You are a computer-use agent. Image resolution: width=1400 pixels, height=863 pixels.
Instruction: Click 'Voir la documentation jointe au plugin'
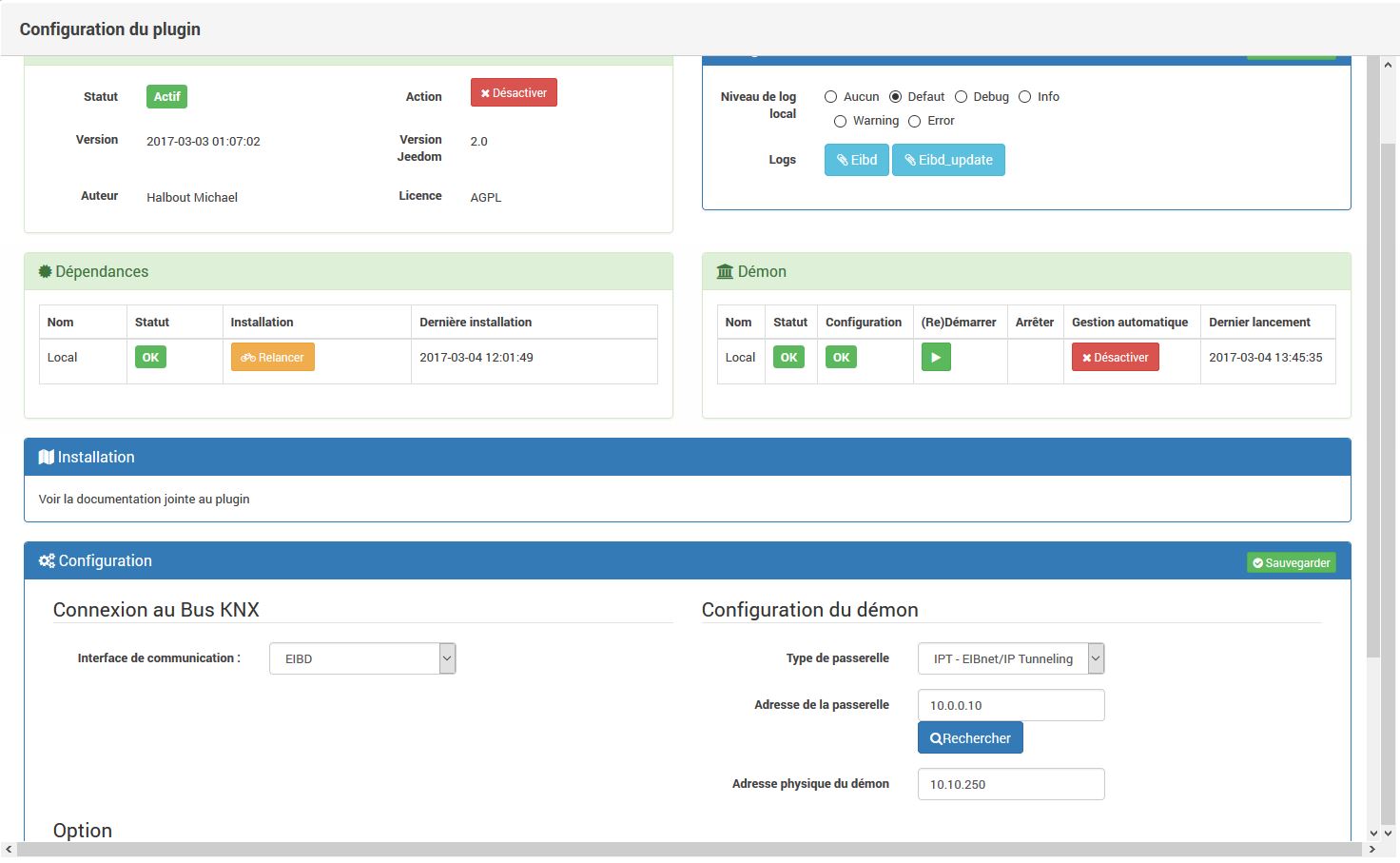pyautogui.click(x=145, y=500)
